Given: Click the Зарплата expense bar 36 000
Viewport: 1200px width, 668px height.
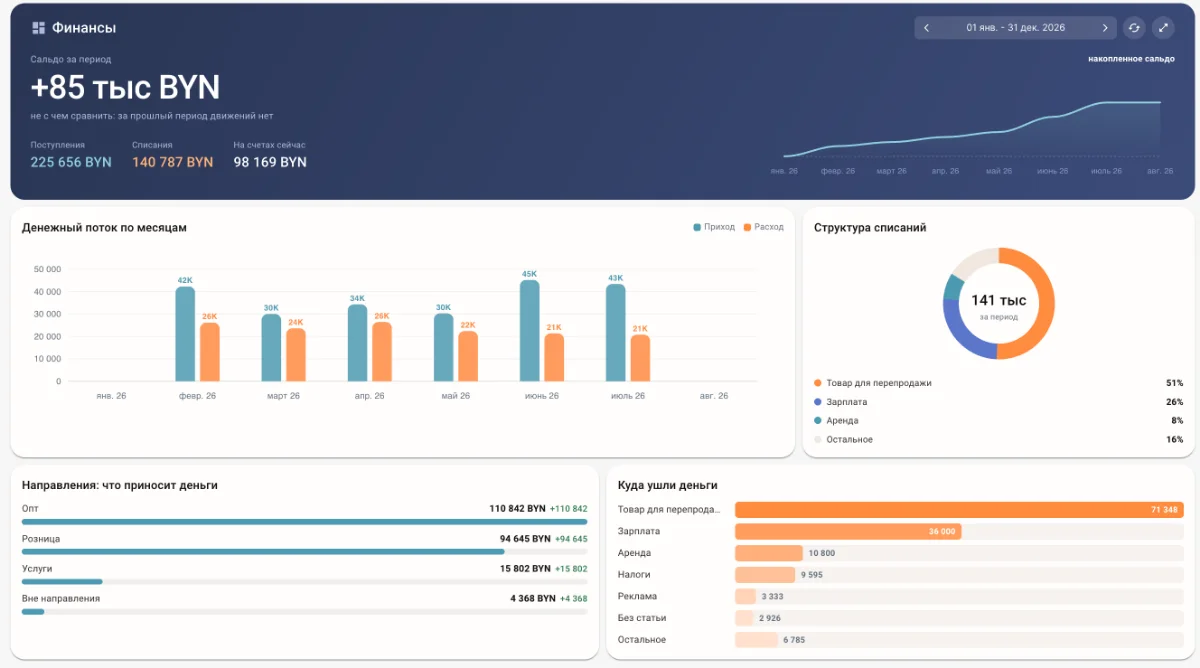Looking at the screenshot, I should point(848,532).
